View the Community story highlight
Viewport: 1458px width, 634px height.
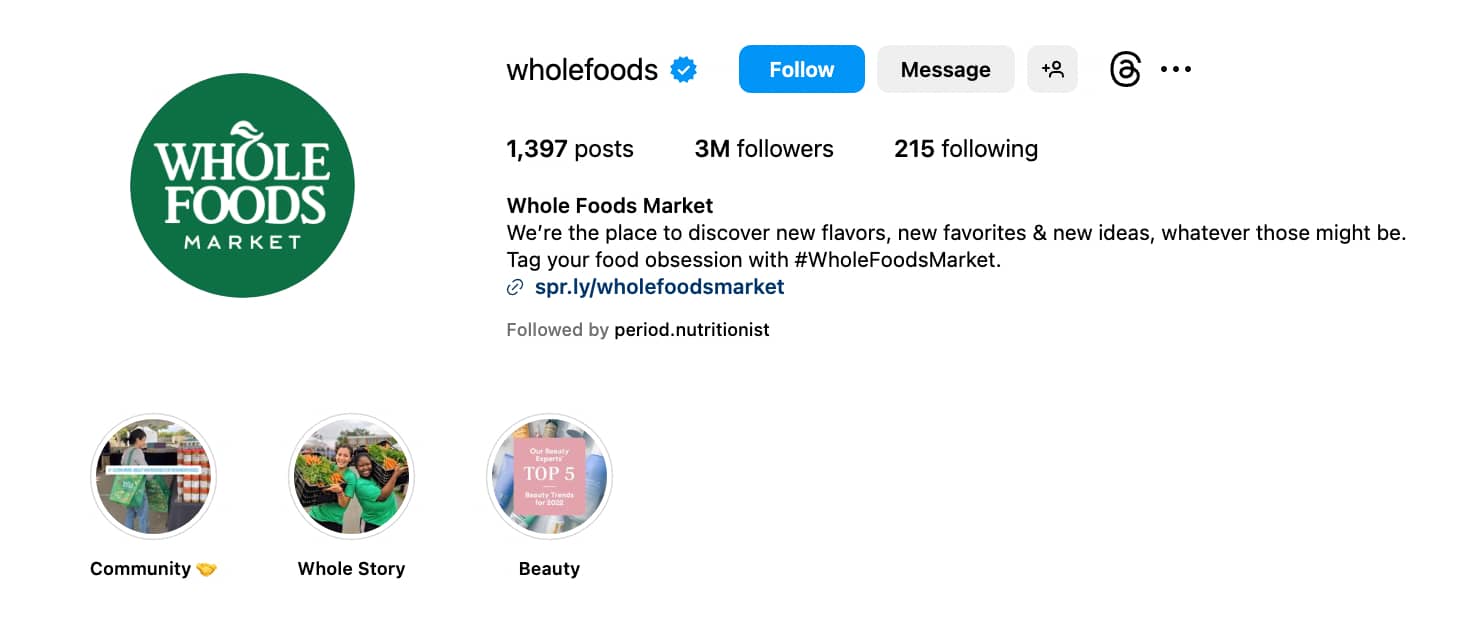(153, 476)
